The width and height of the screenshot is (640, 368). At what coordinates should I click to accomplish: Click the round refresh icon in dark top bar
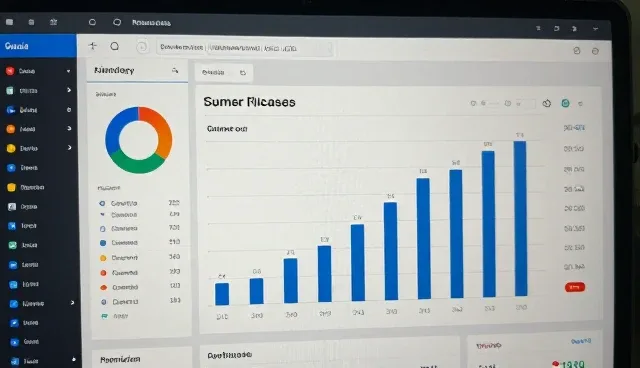92,22
